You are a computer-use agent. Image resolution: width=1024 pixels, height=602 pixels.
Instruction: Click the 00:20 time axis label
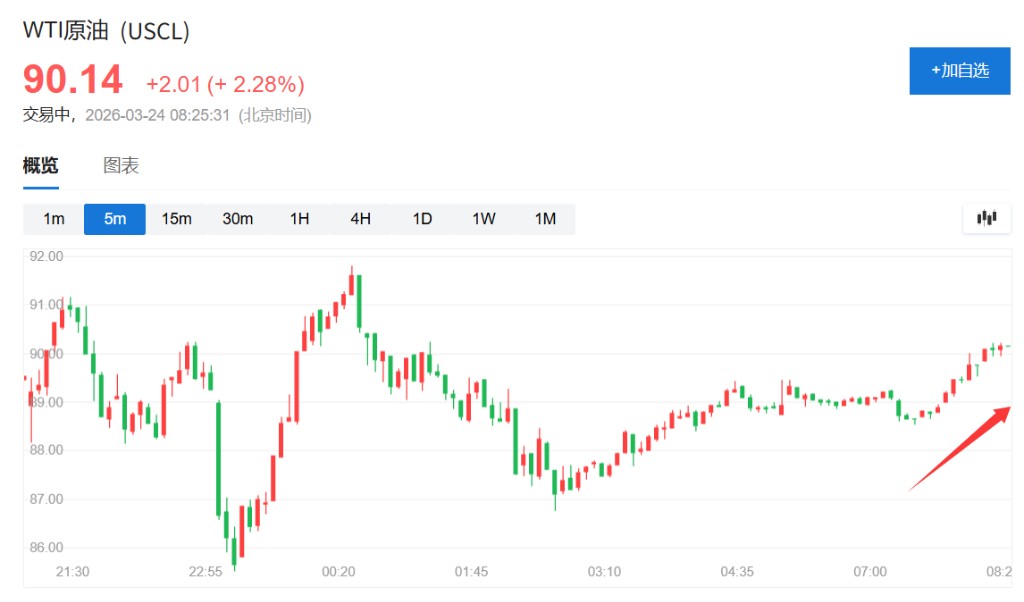tap(338, 572)
